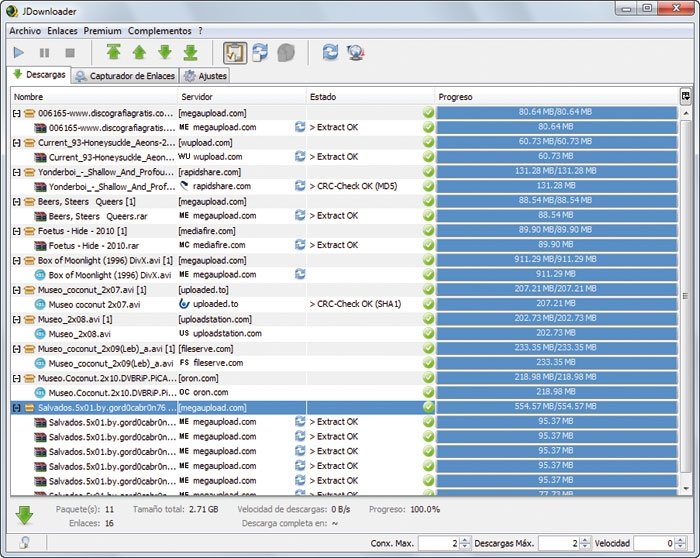Image resolution: width=700 pixels, height=558 pixels.
Task: Click the grey stopmark toolbar icon
Action: click(286, 53)
